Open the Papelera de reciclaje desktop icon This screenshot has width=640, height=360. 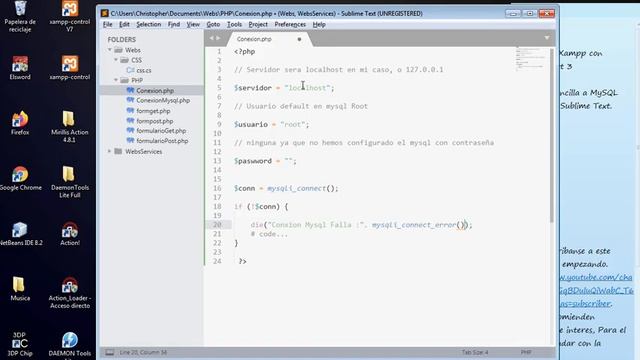point(20,16)
